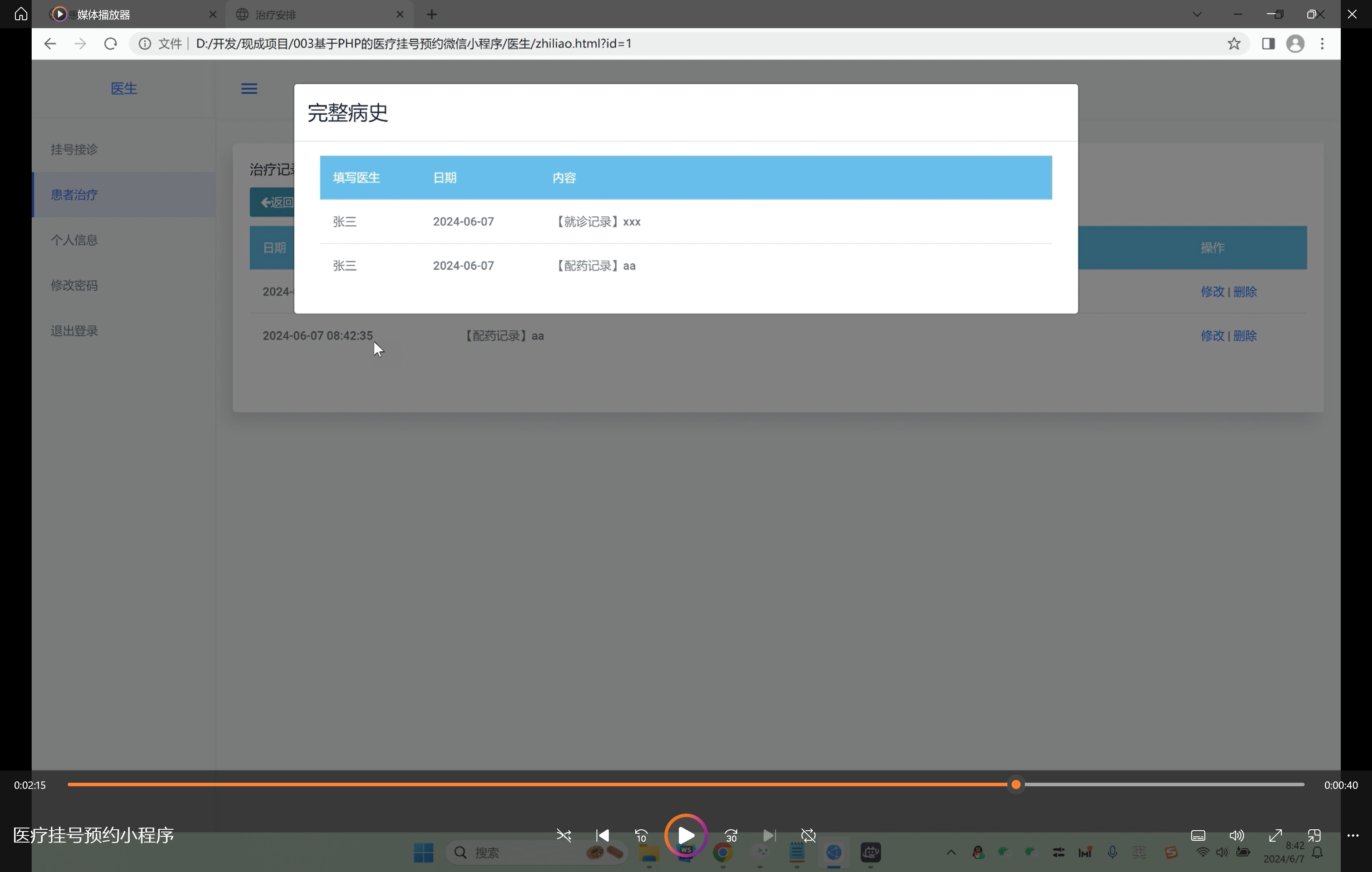Close the 媒体播放器 tab
The height and width of the screenshot is (872, 1372).
click(x=213, y=14)
